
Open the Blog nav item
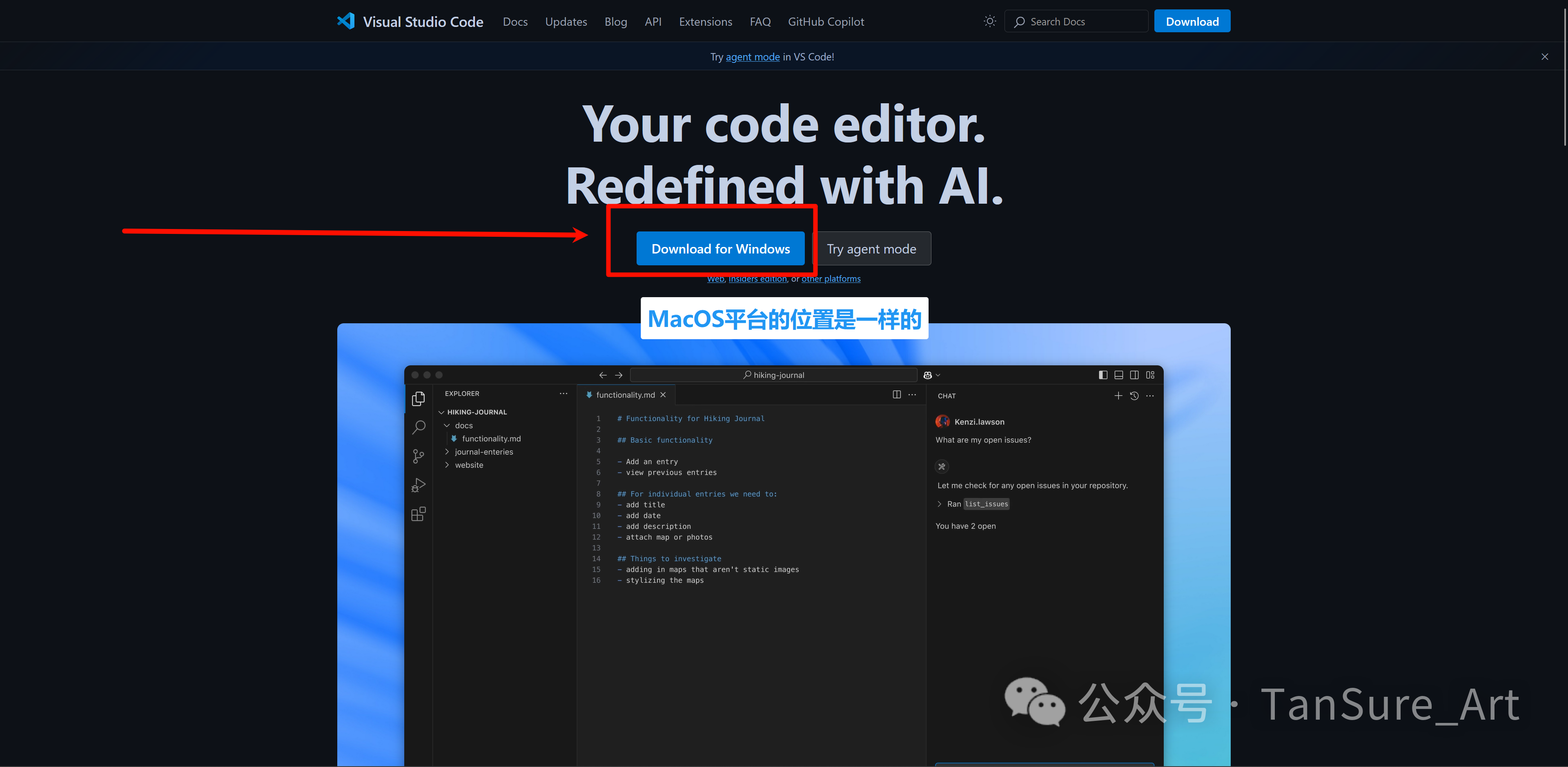click(x=615, y=22)
